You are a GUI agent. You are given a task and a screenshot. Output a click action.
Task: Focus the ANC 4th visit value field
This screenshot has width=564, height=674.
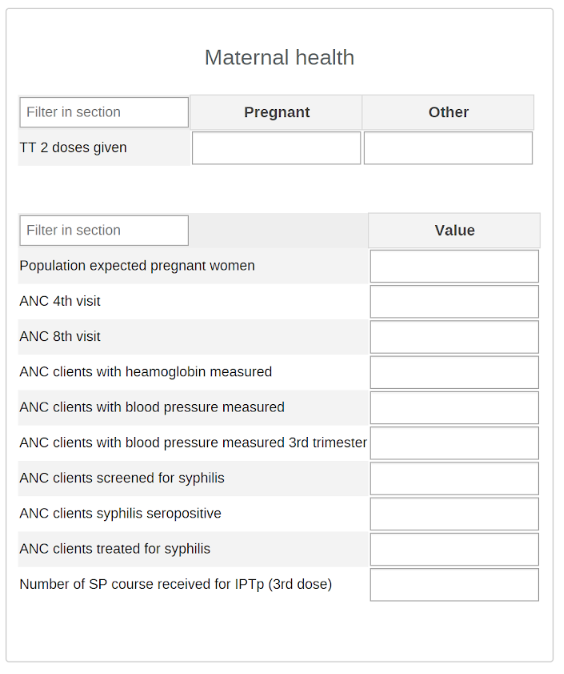click(x=454, y=302)
